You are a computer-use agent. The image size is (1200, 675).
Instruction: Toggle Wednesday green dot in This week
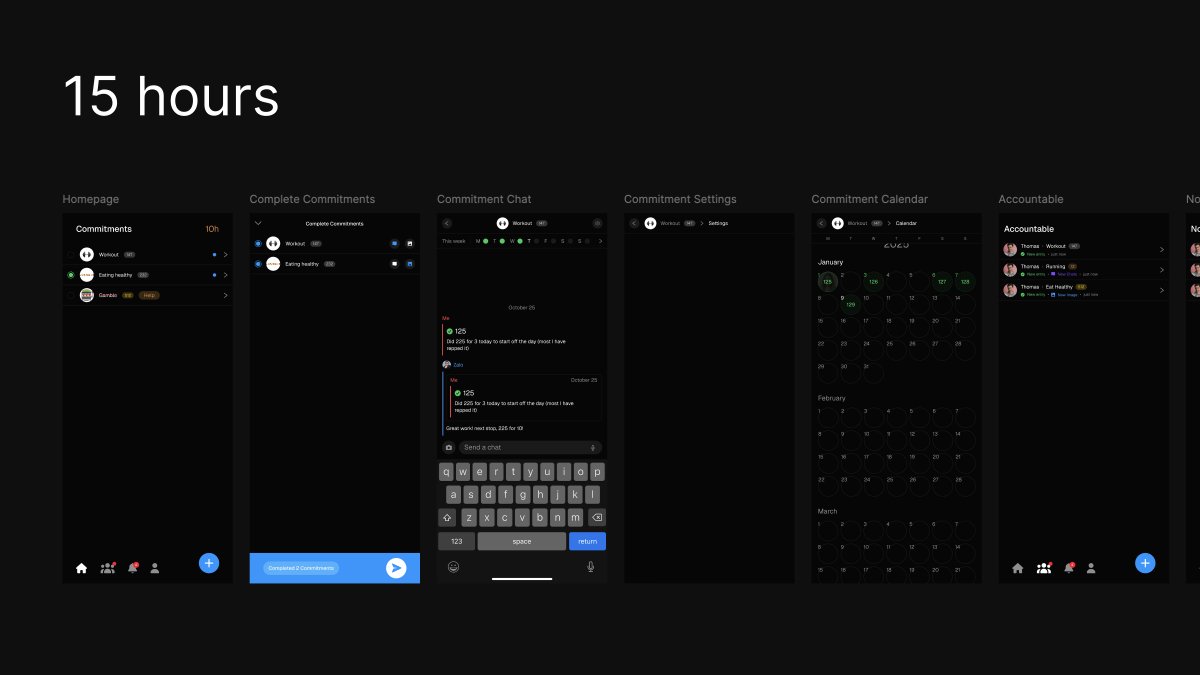[518, 241]
